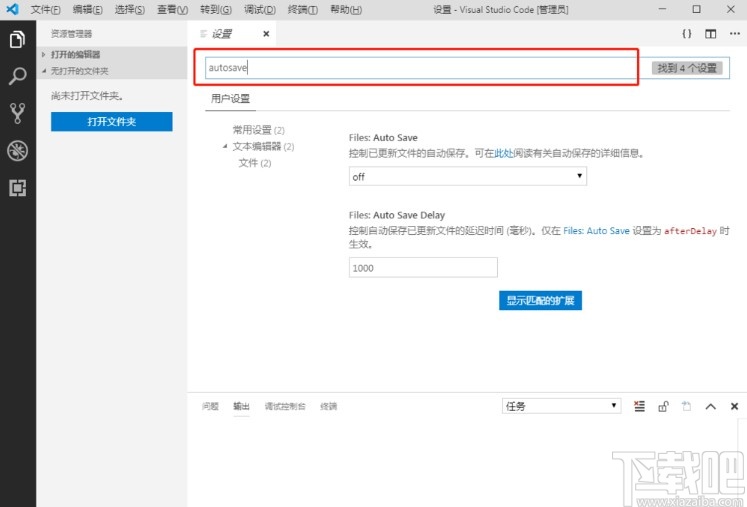Open settings JSON with curly braces icon
Image resolution: width=747 pixels, height=507 pixels.
(686, 33)
